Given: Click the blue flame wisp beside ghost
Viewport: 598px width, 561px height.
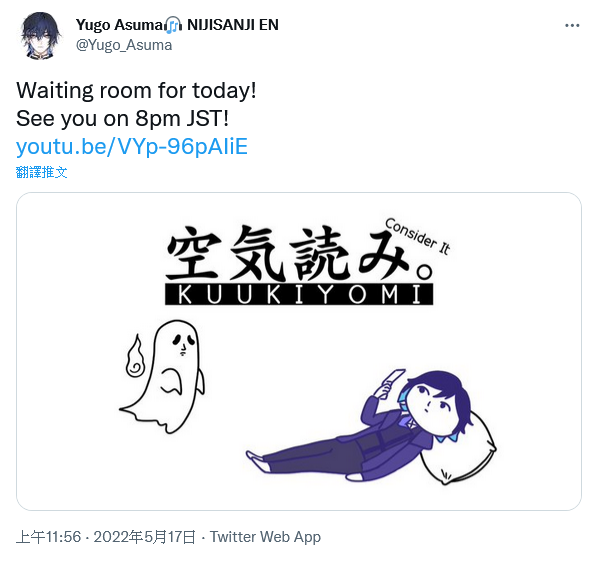Looking at the screenshot, I should point(135,356).
